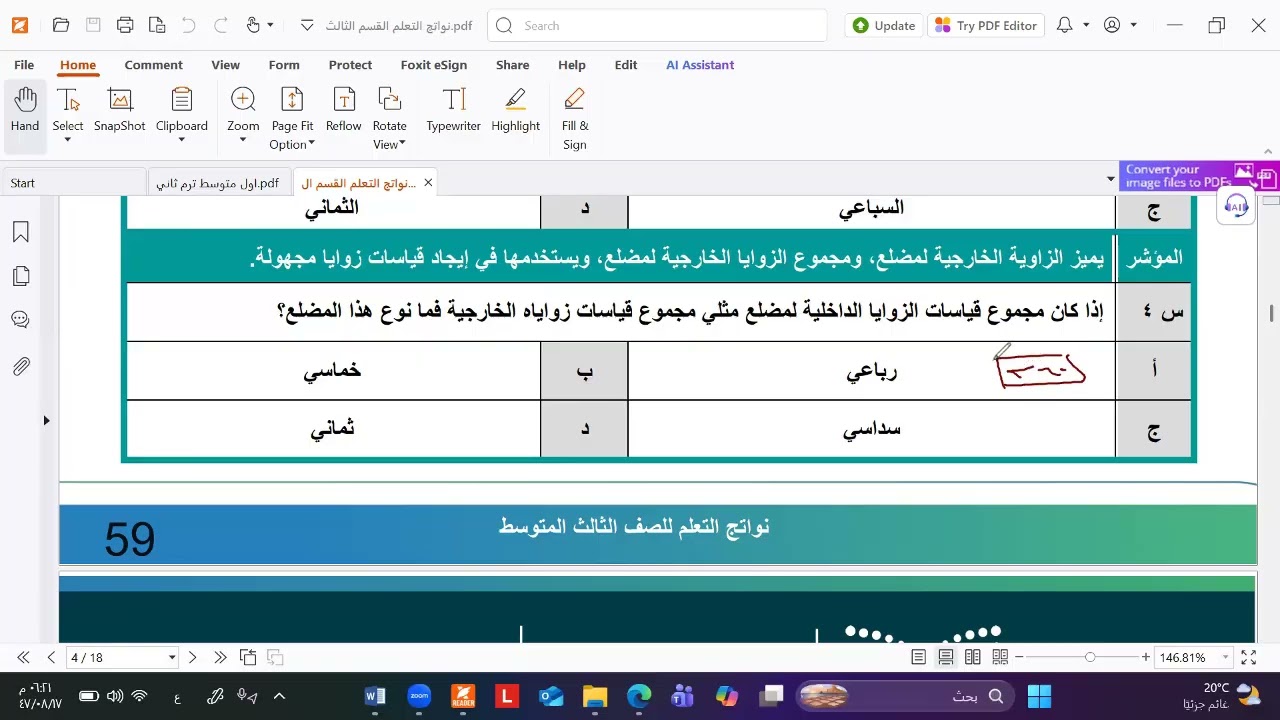The width and height of the screenshot is (1280, 720).
Task: Switch to the Share tab
Action: coord(512,65)
